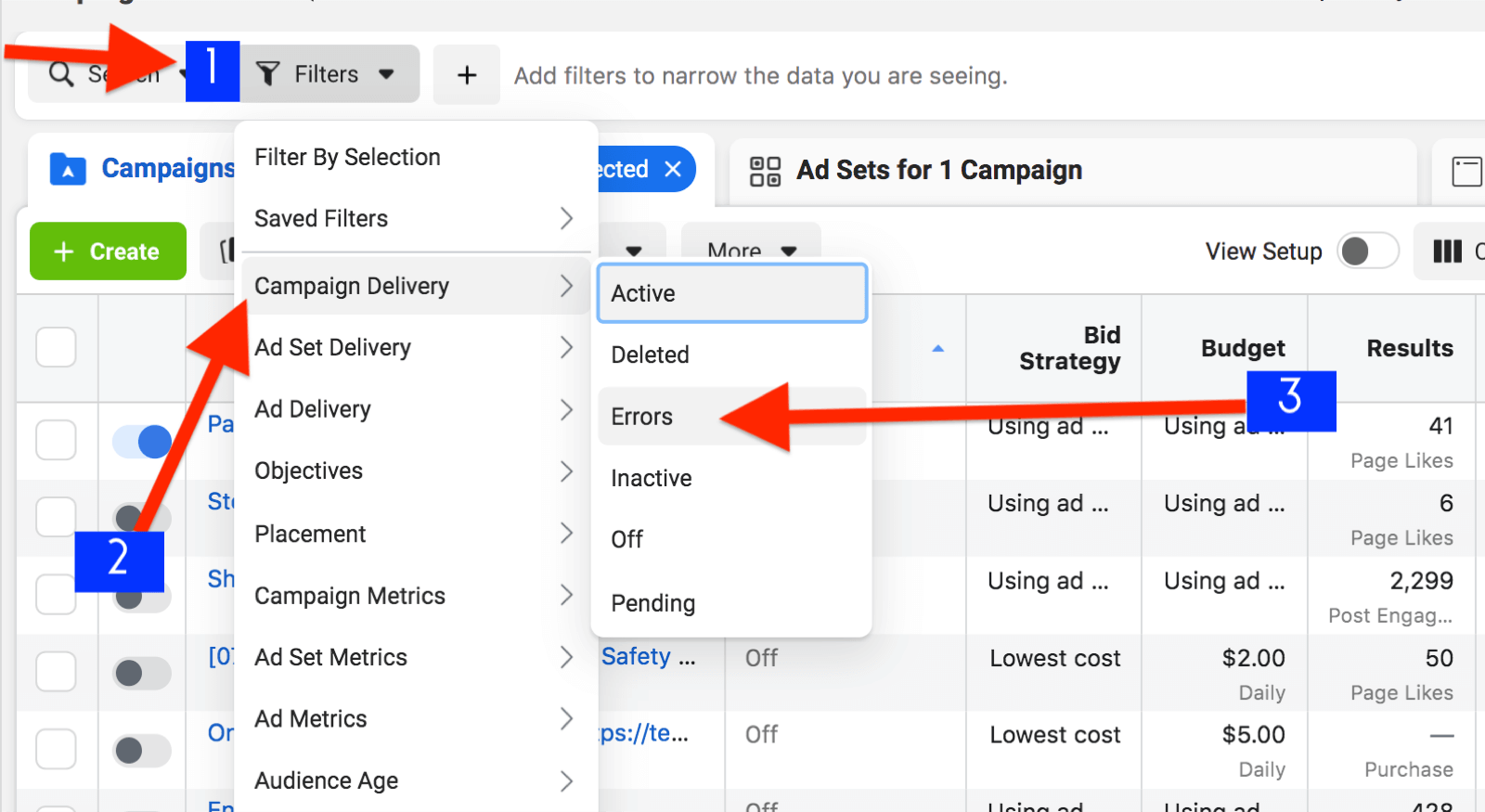This screenshot has height=812, width=1485.
Task: Click the blue sort arrow in column header
Action: click(x=937, y=349)
